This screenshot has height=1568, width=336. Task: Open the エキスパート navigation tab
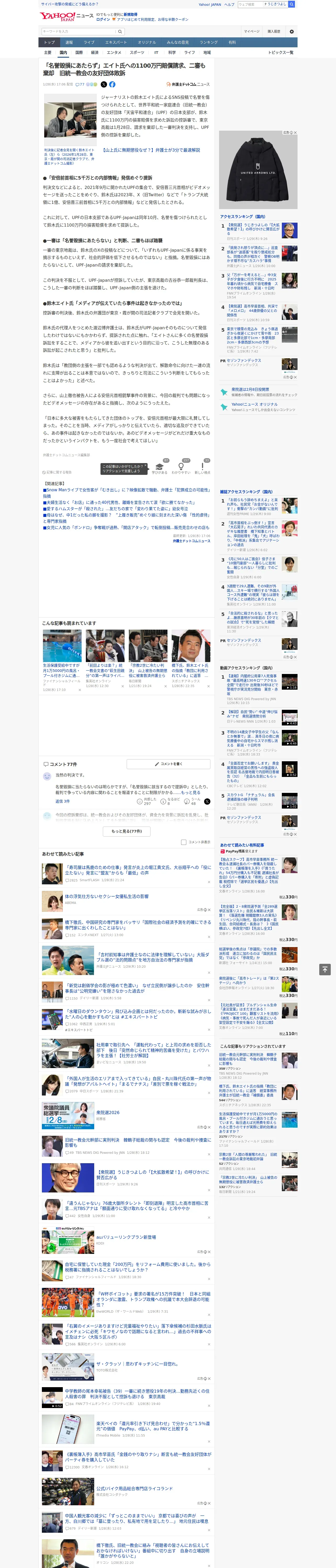pos(116,43)
